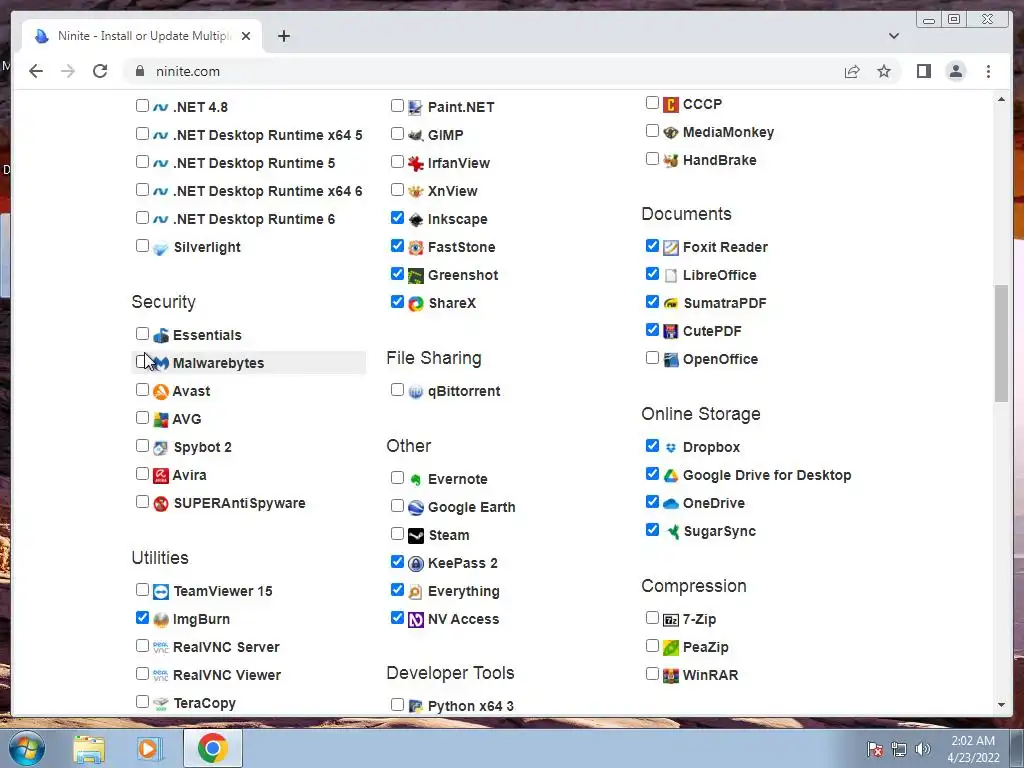
Task: Click the IrfanView red icon
Action: [x=415, y=163]
